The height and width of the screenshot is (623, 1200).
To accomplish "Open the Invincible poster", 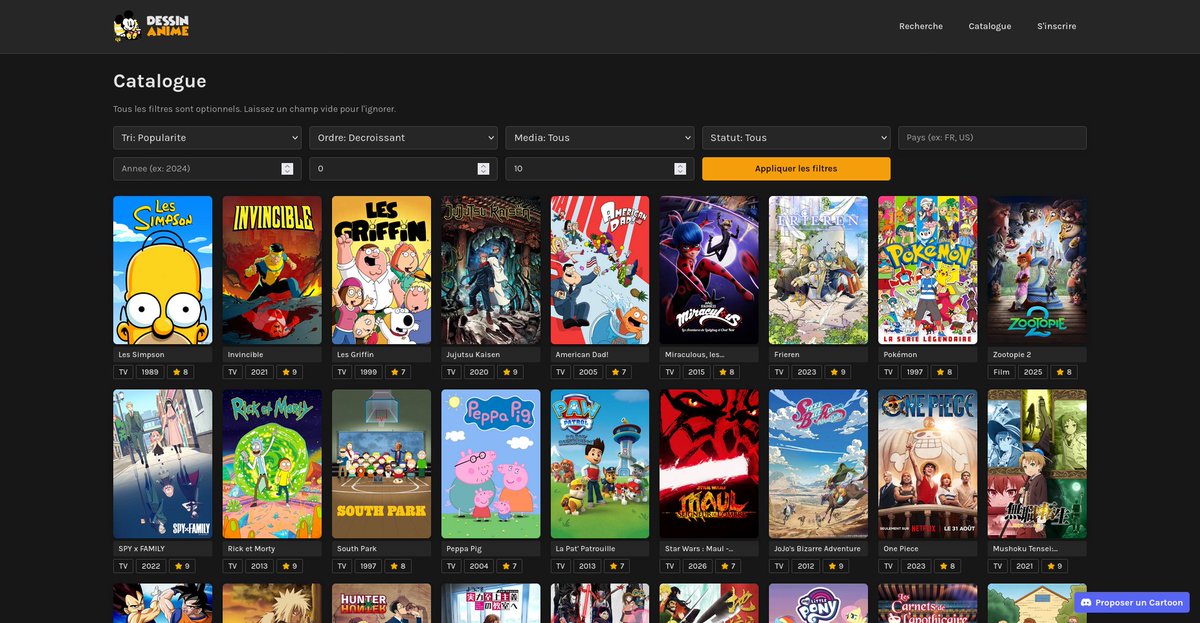I will pyautogui.click(x=272, y=270).
